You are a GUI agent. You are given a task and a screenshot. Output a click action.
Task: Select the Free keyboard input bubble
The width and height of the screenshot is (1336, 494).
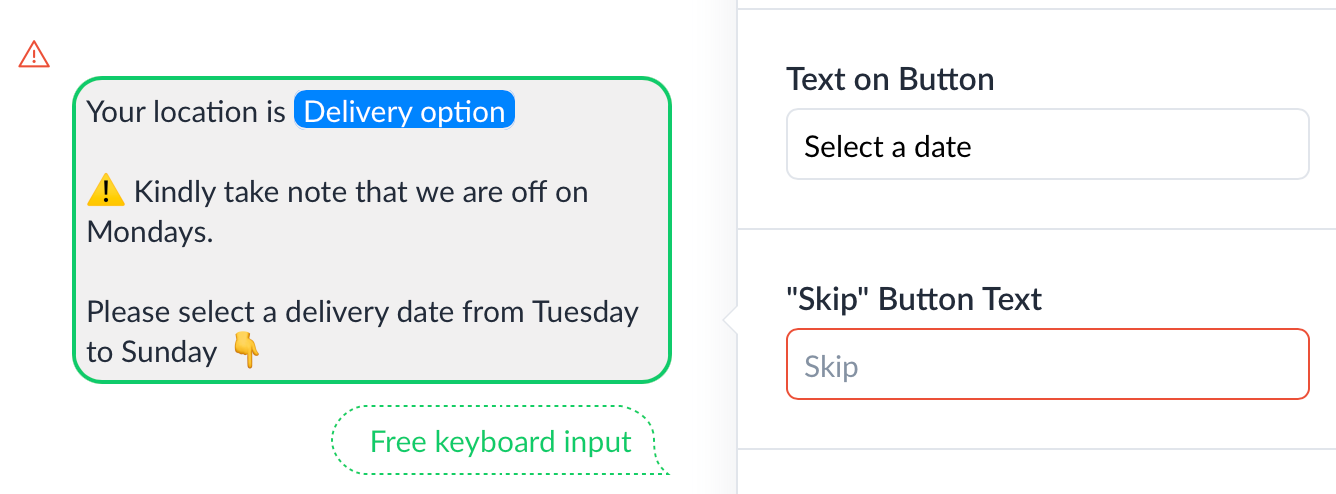[500, 441]
